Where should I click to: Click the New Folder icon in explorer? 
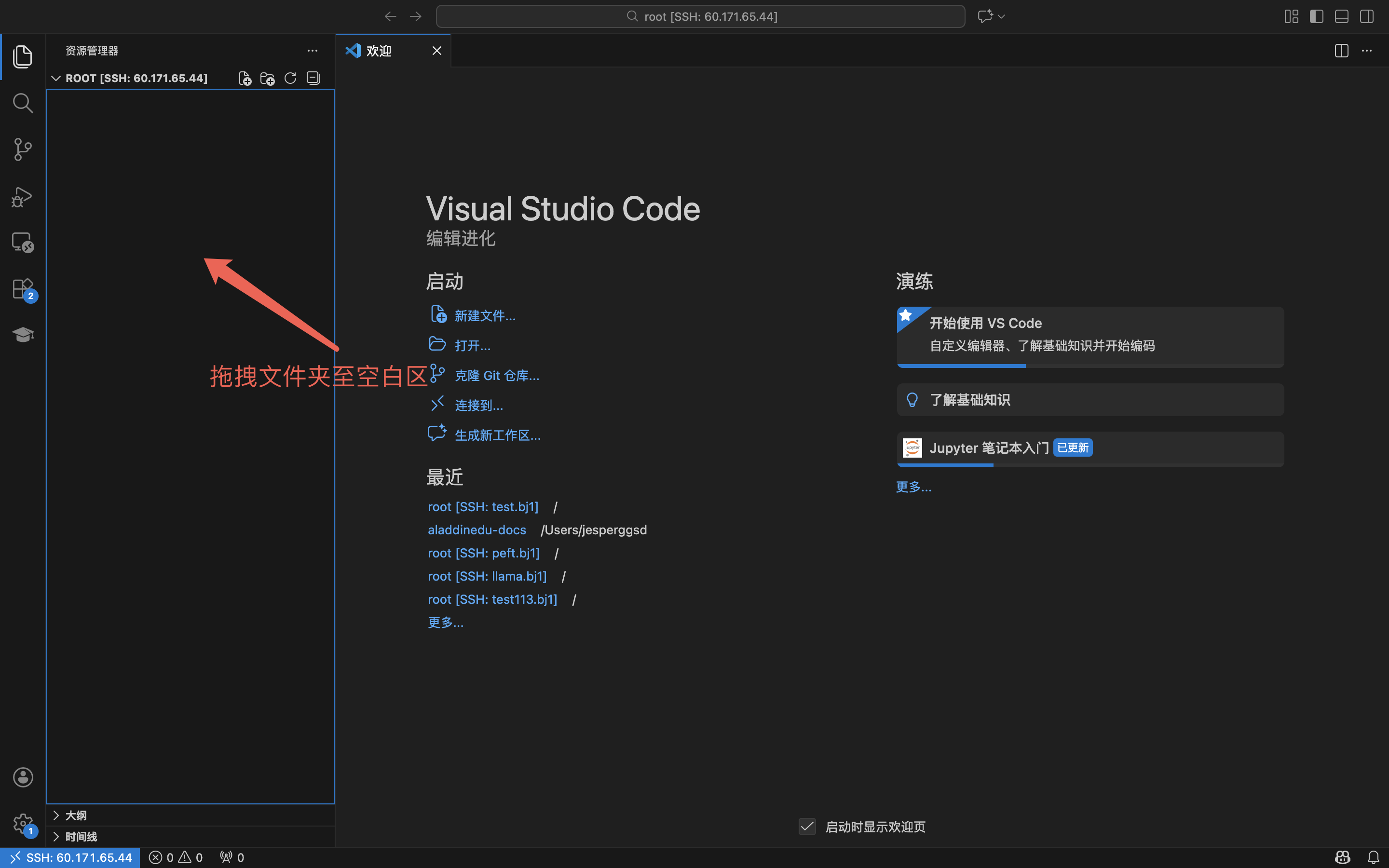tap(268, 79)
